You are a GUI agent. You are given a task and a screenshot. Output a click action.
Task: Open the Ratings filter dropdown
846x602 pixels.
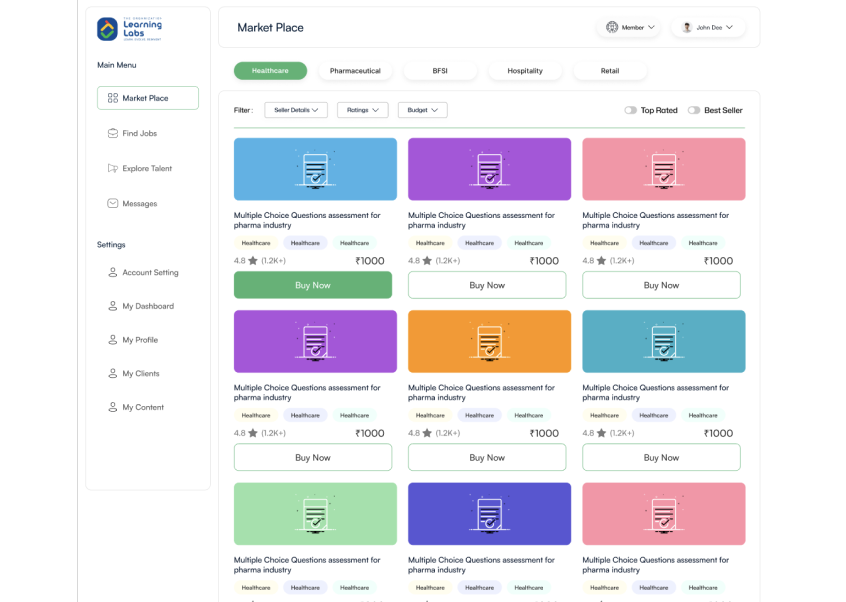tap(362, 110)
